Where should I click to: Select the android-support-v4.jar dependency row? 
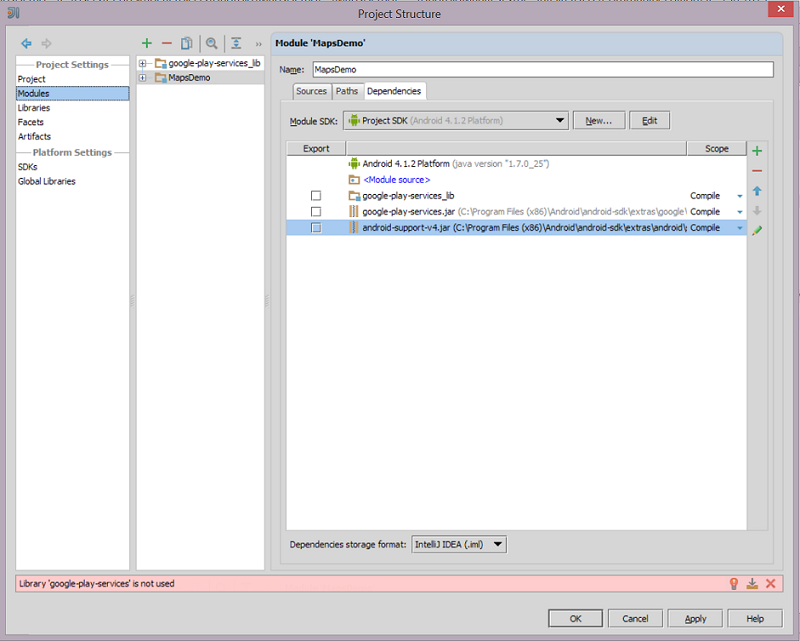pos(516,228)
